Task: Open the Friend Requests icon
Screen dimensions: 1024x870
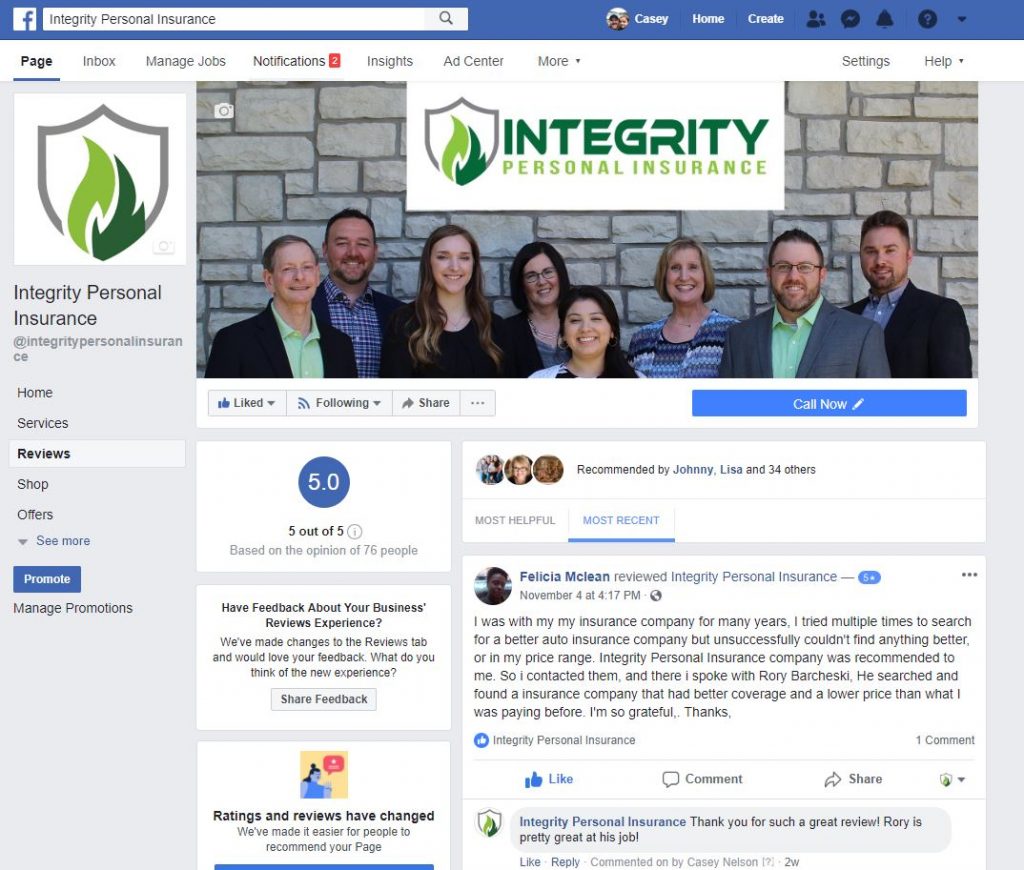Action: [x=816, y=19]
